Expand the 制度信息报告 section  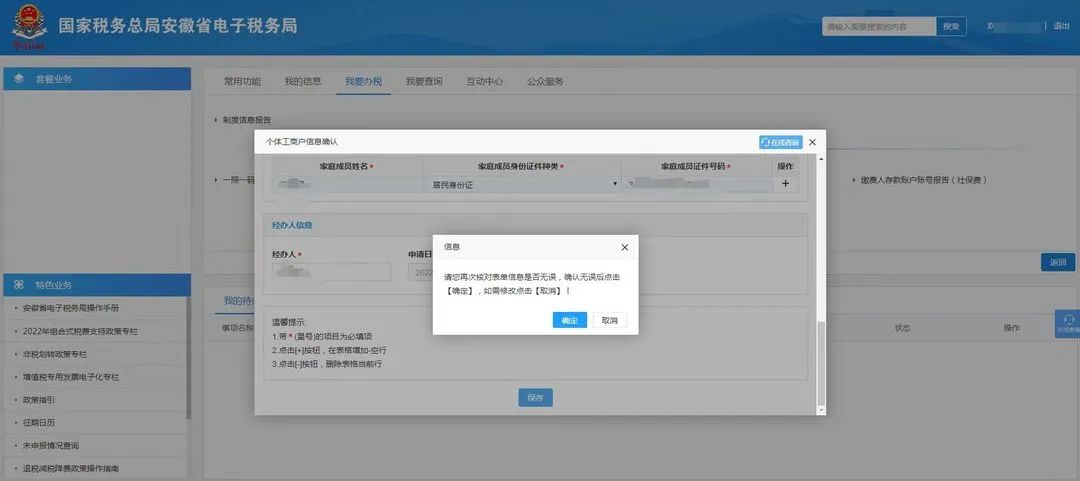[246, 120]
